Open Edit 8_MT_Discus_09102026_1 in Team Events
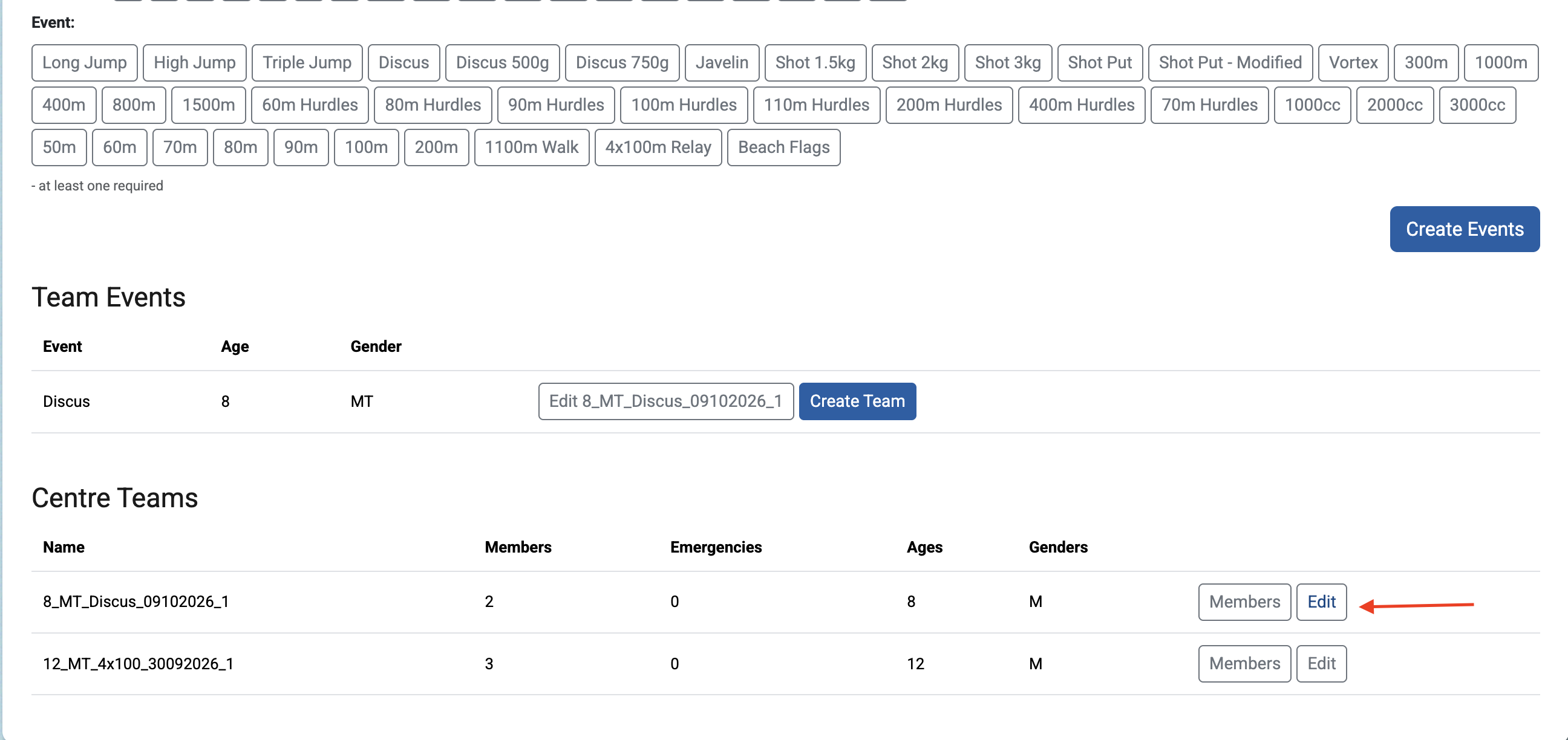The width and height of the screenshot is (1568, 740). [666, 401]
